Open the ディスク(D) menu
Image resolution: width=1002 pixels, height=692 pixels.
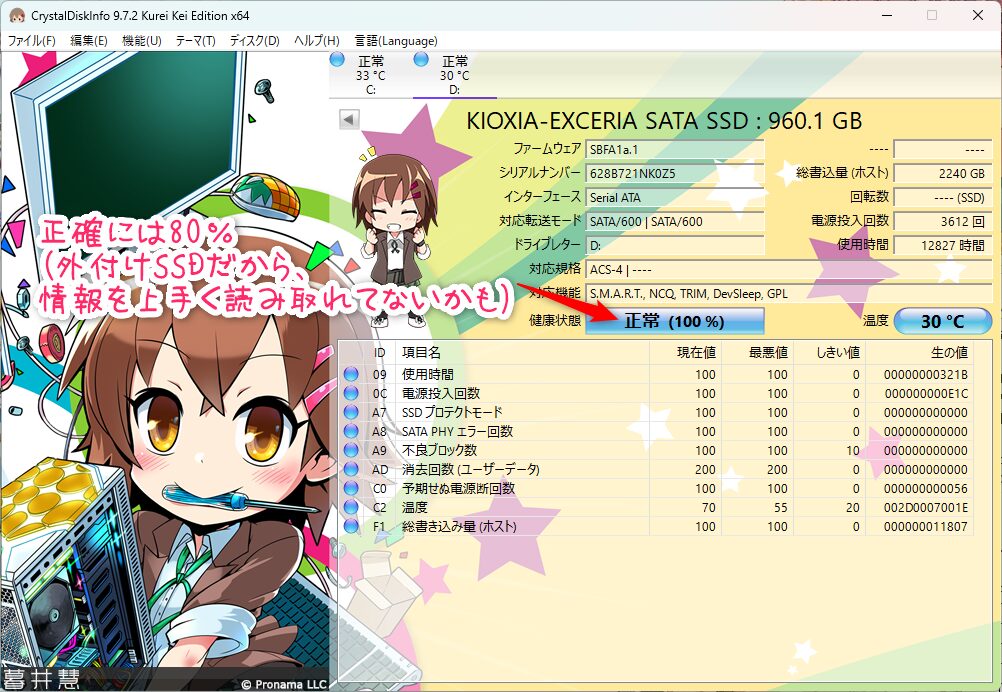(254, 41)
